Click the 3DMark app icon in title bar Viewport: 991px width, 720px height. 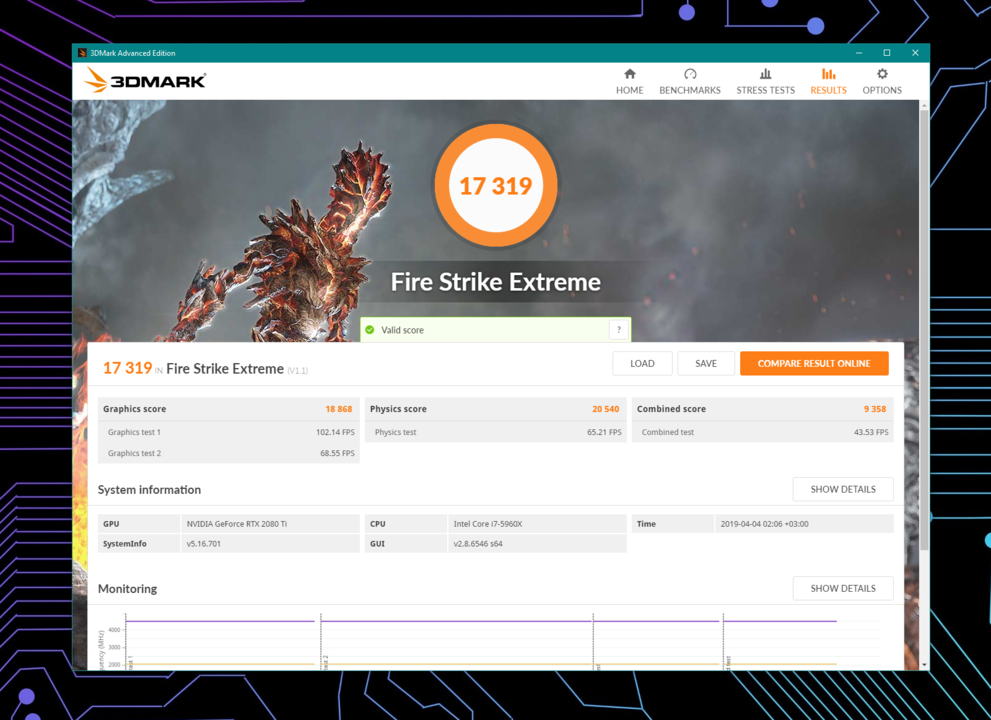click(x=82, y=53)
